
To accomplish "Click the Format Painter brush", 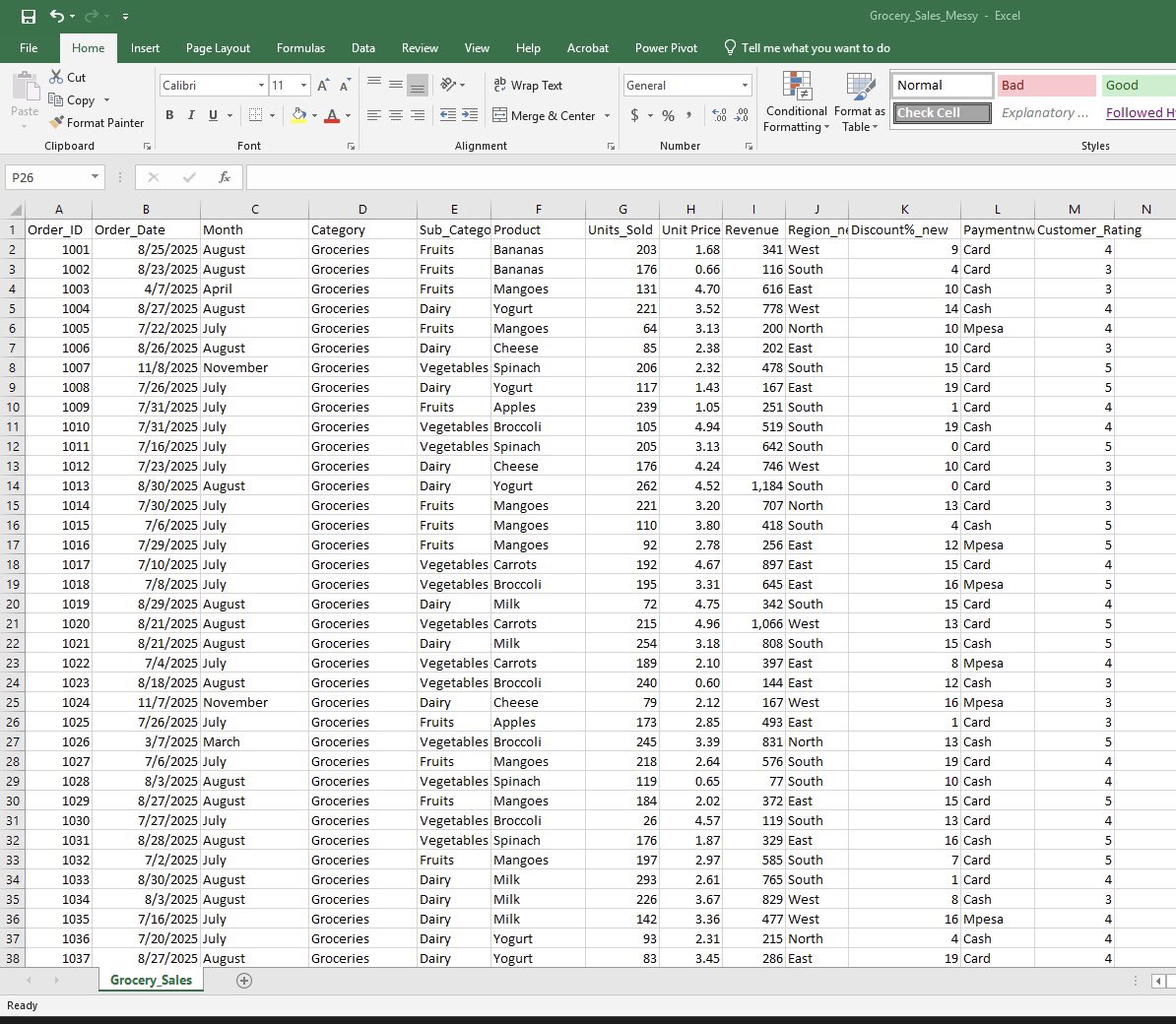I will [x=56, y=122].
